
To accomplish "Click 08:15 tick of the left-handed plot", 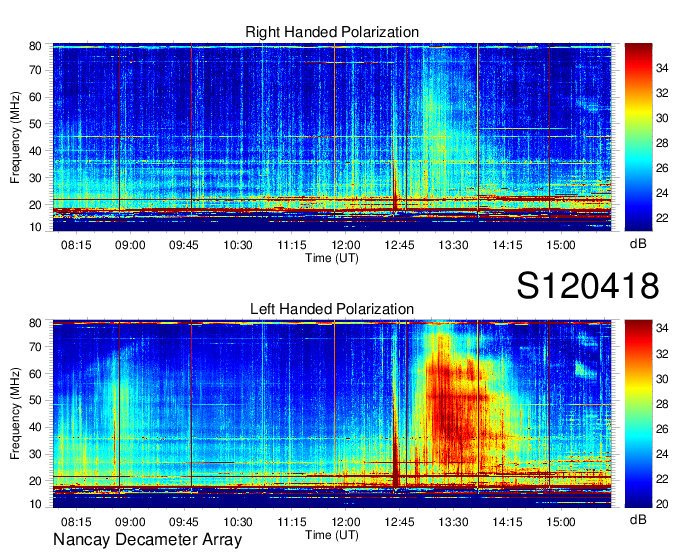I will [76, 521].
